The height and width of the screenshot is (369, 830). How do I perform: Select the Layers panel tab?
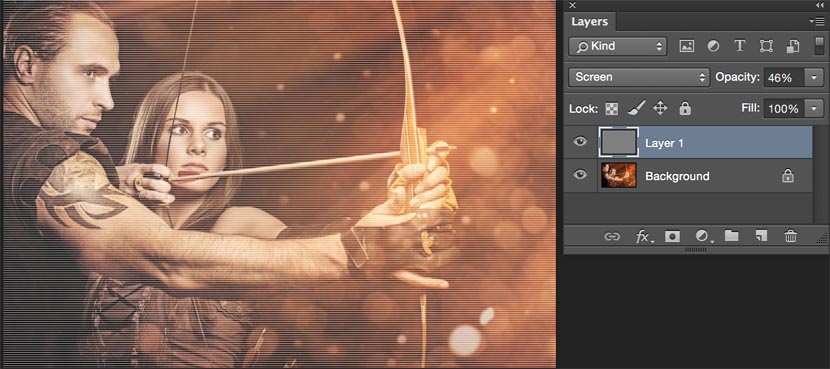[x=589, y=22]
